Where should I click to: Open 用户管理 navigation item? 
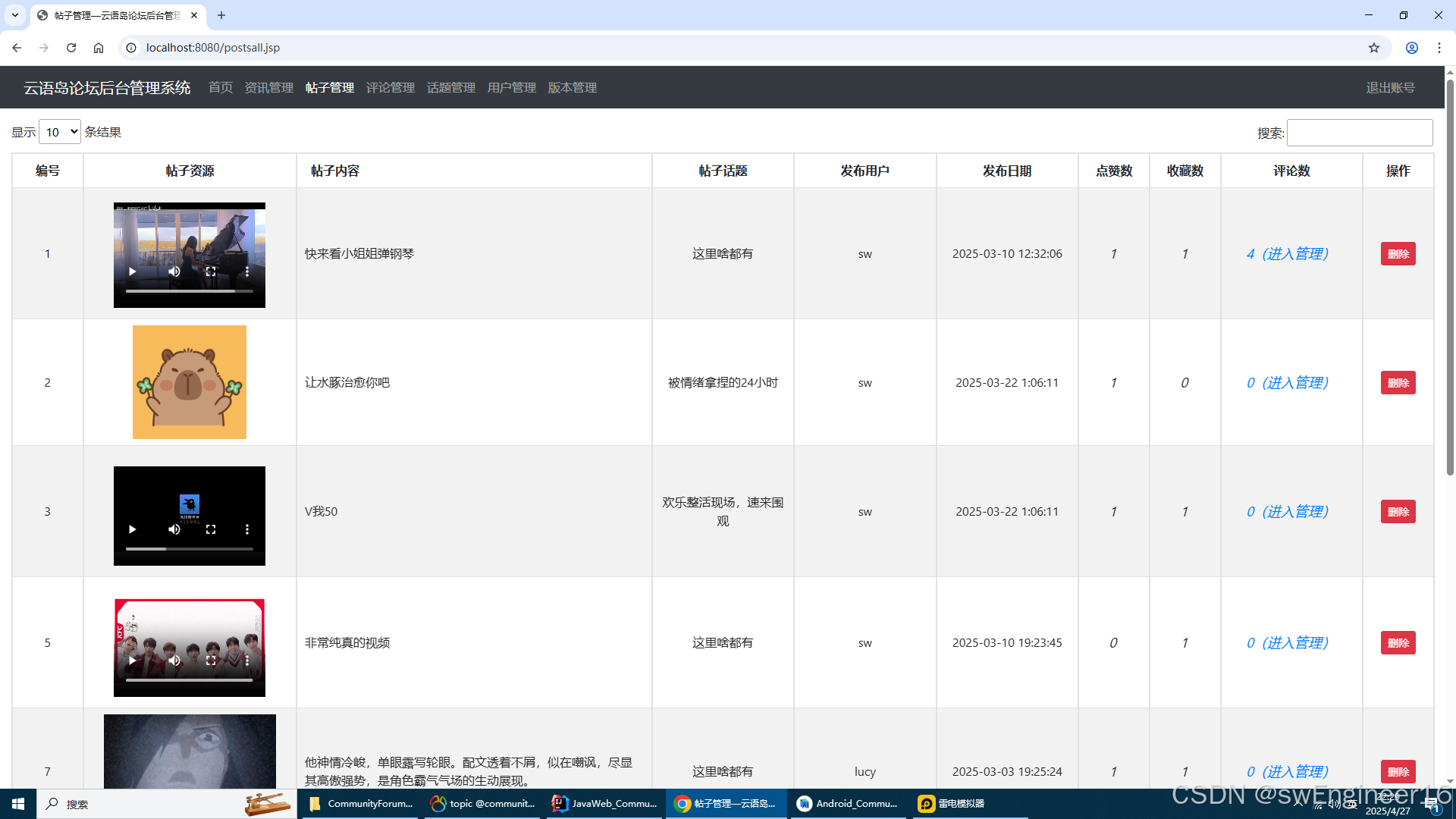tap(511, 88)
